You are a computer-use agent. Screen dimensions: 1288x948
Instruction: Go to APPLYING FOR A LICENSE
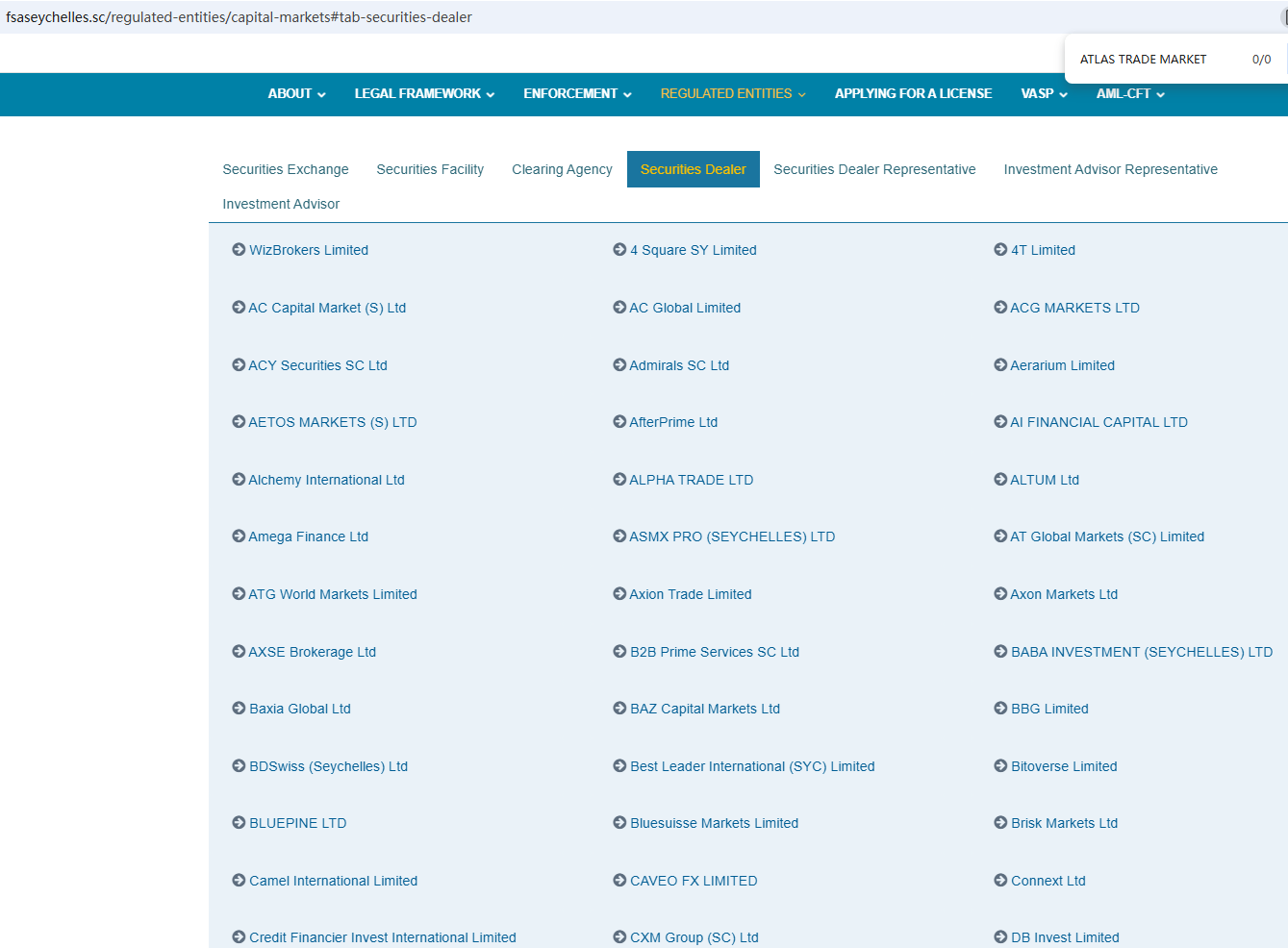(913, 94)
